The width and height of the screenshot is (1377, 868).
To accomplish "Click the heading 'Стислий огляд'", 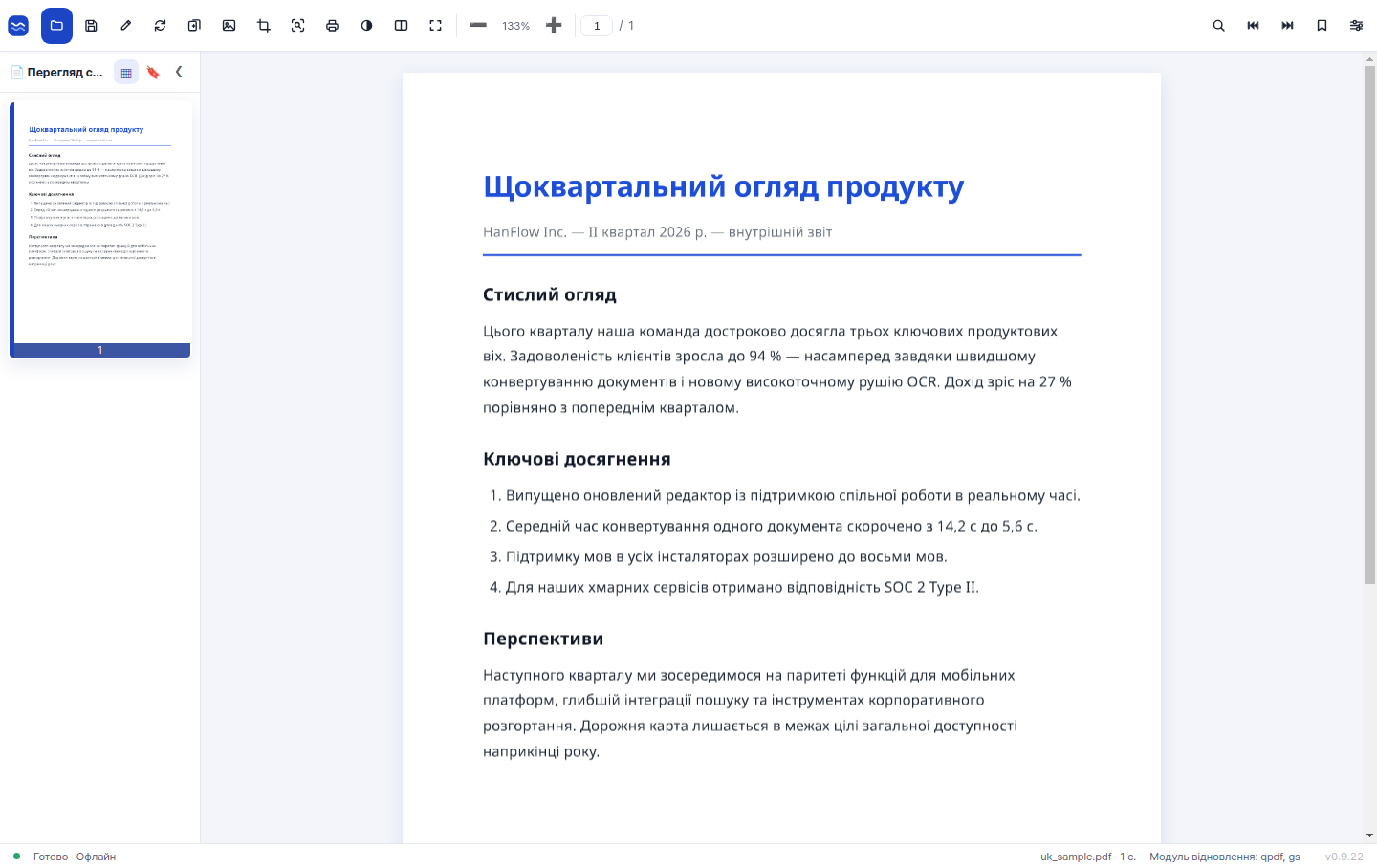I will 550,294.
